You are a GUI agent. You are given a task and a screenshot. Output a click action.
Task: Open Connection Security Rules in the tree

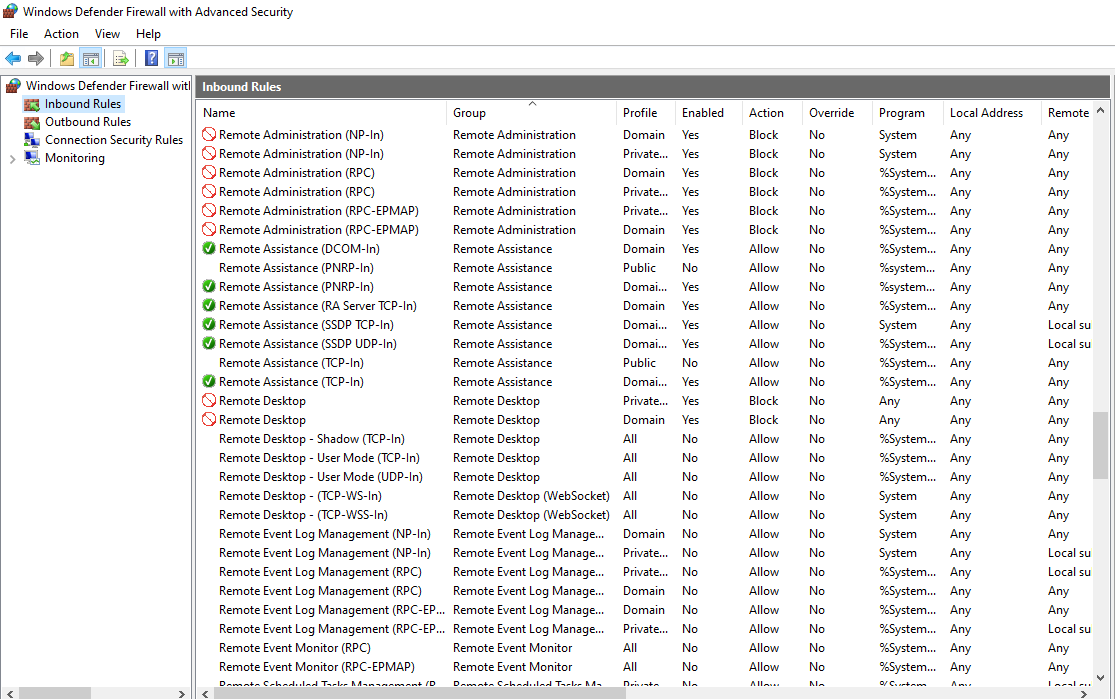[113, 140]
